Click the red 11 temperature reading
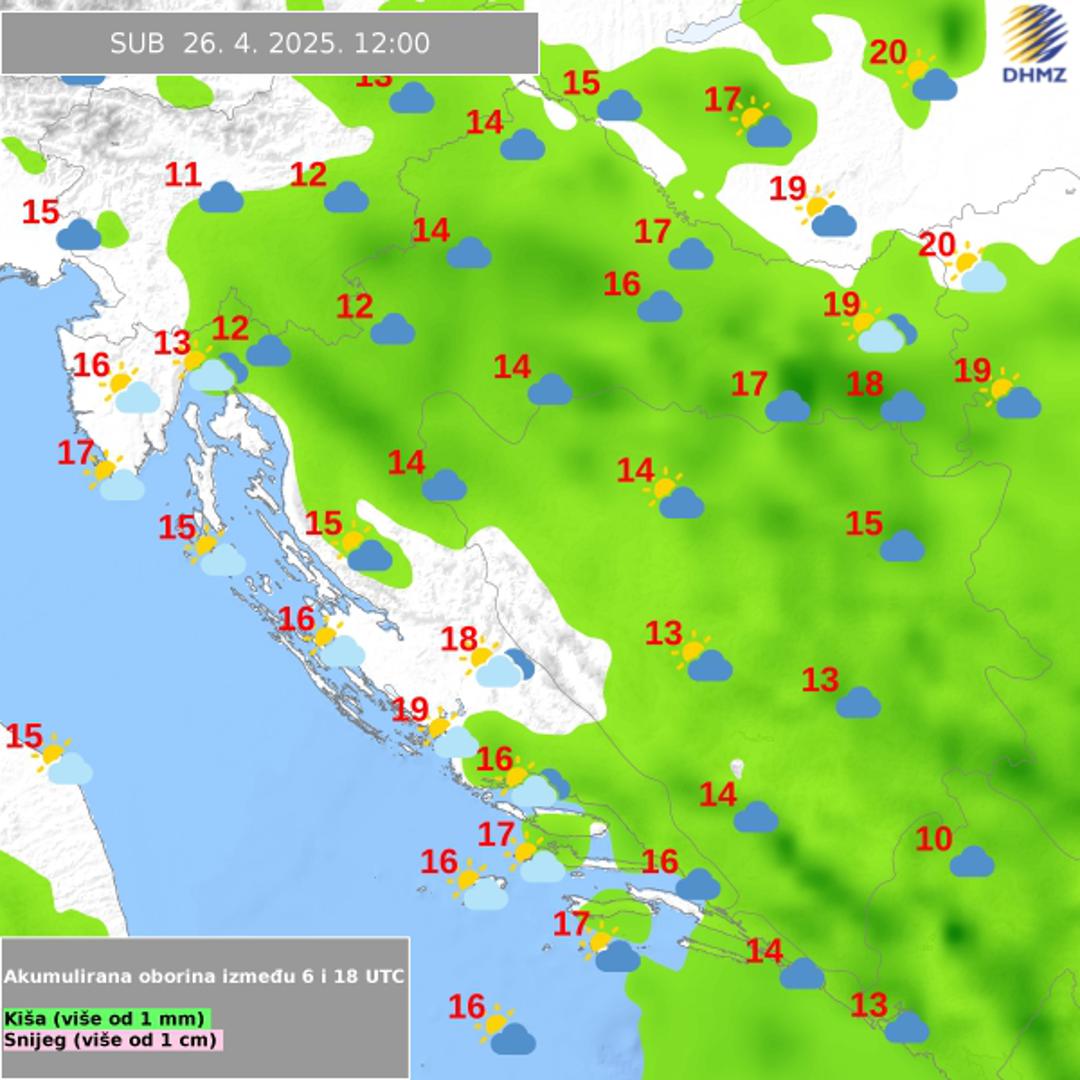The image size is (1080, 1080). tap(183, 175)
